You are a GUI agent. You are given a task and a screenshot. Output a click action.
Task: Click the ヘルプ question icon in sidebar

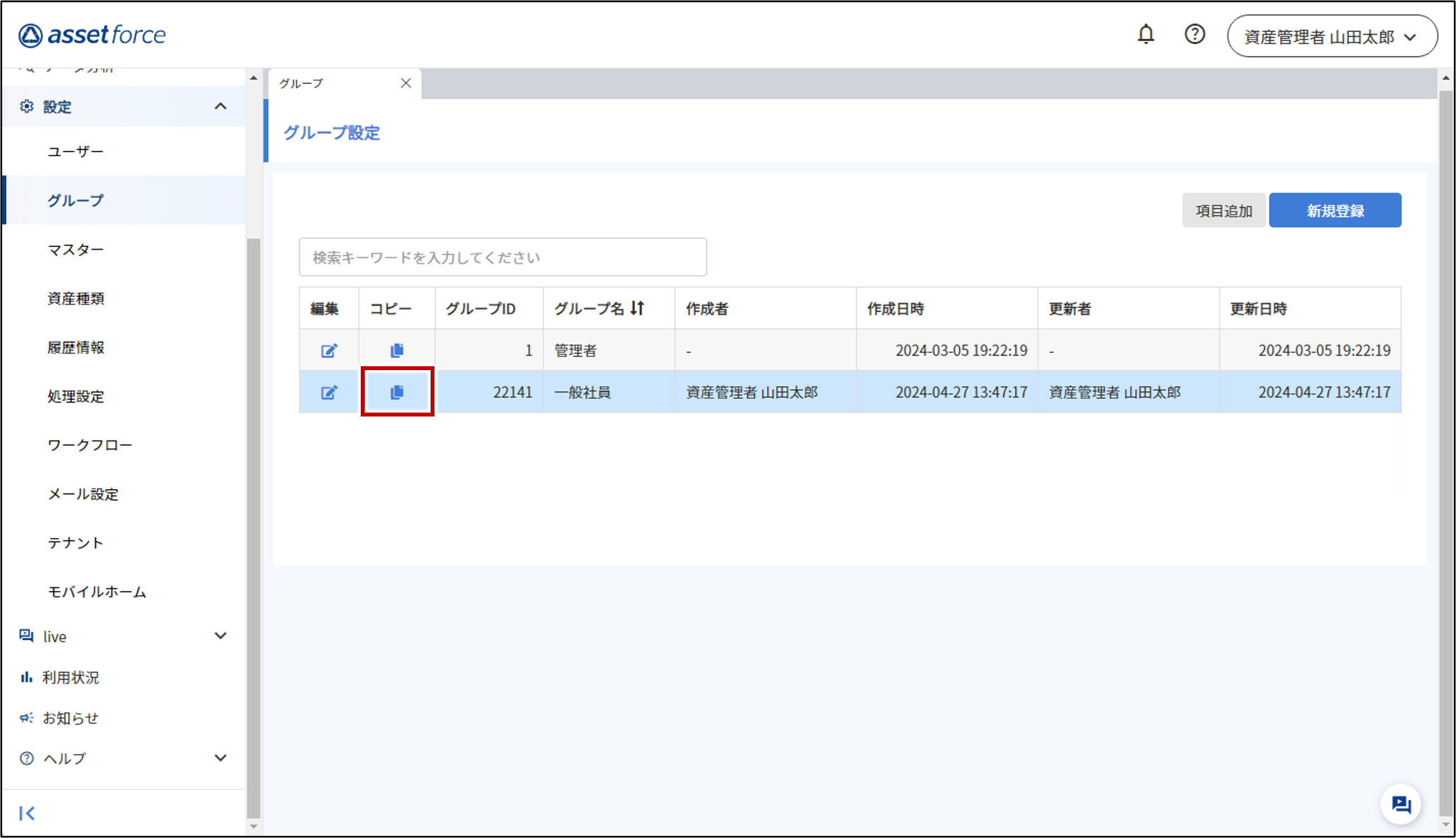26,758
